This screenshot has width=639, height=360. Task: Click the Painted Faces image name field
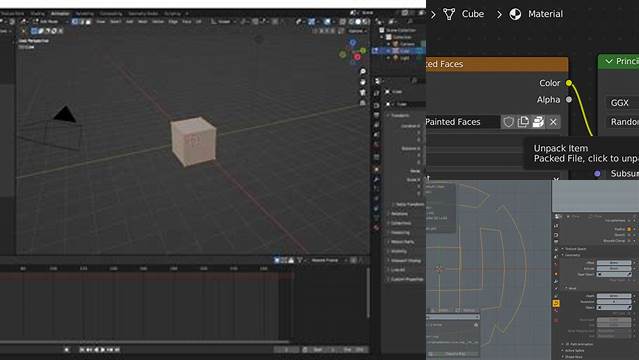pyautogui.click(x=462, y=122)
